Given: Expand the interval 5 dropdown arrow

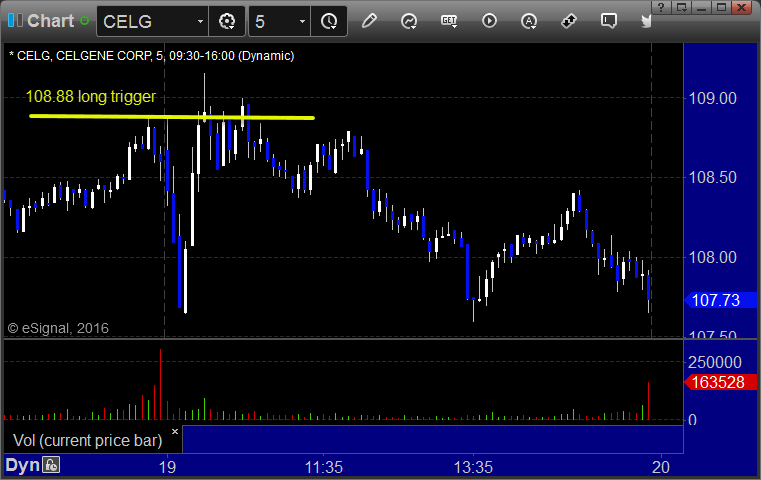Looking at the screenshot, I should coord(302,21).
